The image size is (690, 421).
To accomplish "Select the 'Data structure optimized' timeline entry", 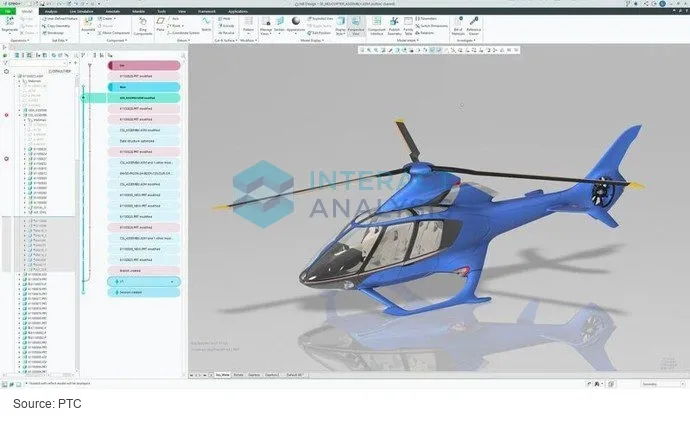I will click(x=144, y=141).
